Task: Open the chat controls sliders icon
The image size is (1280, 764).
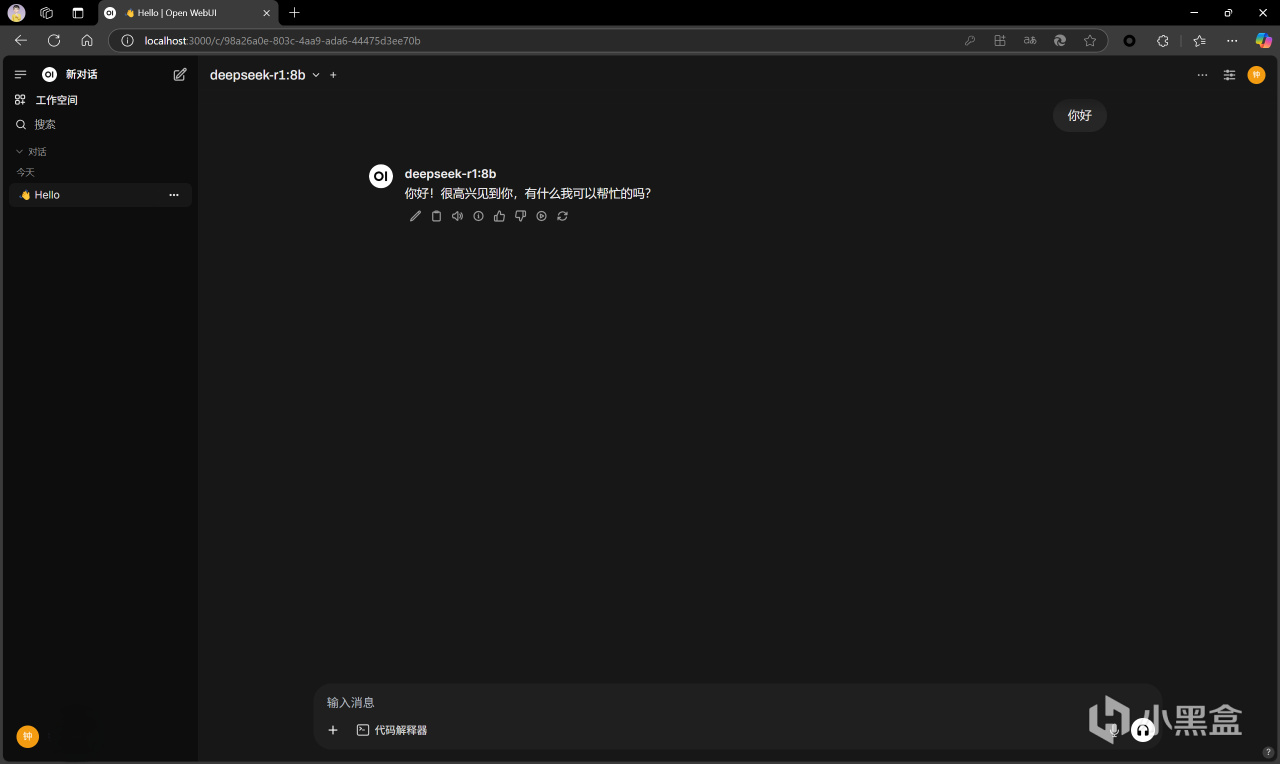Action: [x=1230, y=75]
